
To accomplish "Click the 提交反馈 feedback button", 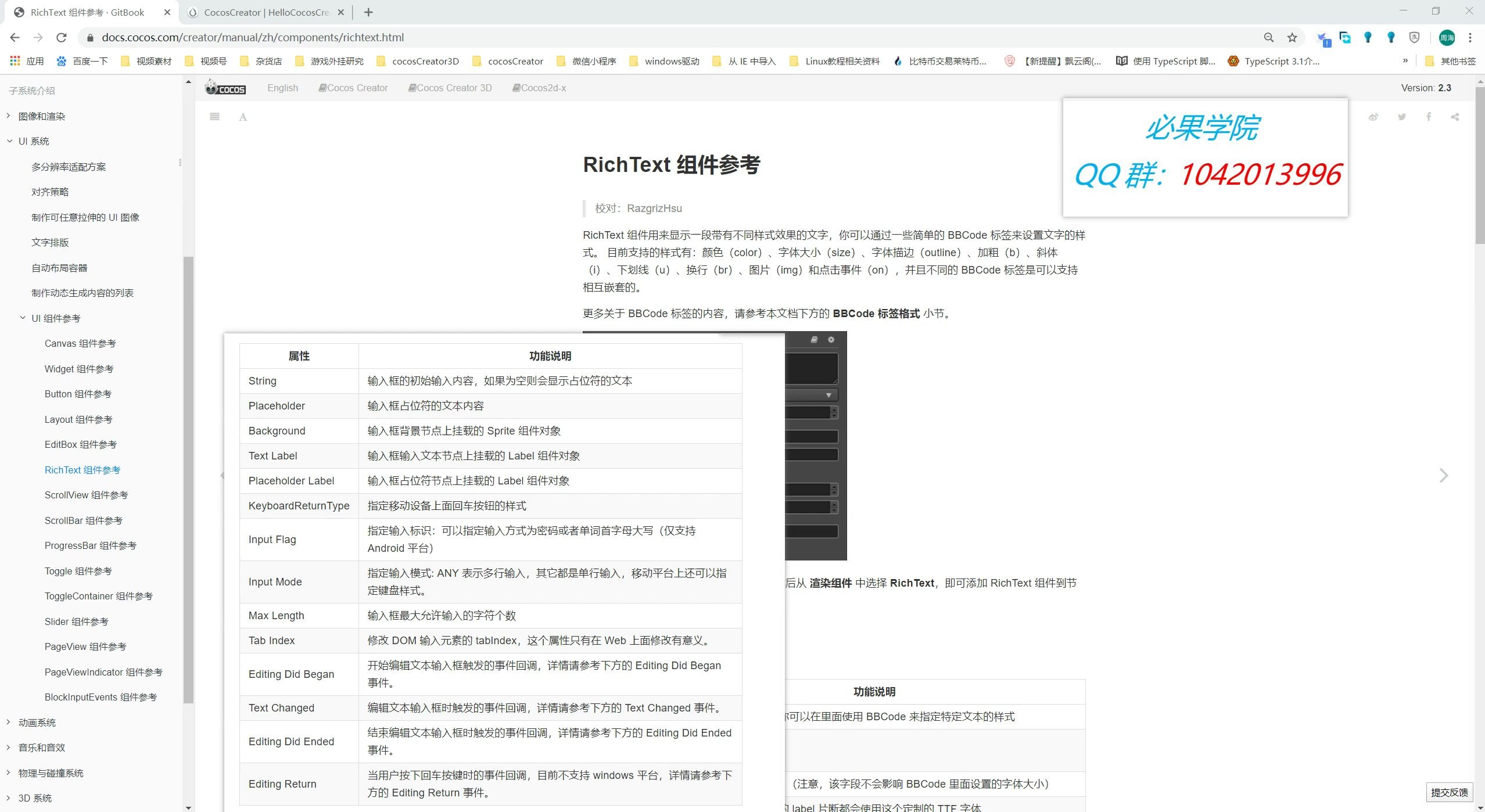I will tap(1450, 792).
